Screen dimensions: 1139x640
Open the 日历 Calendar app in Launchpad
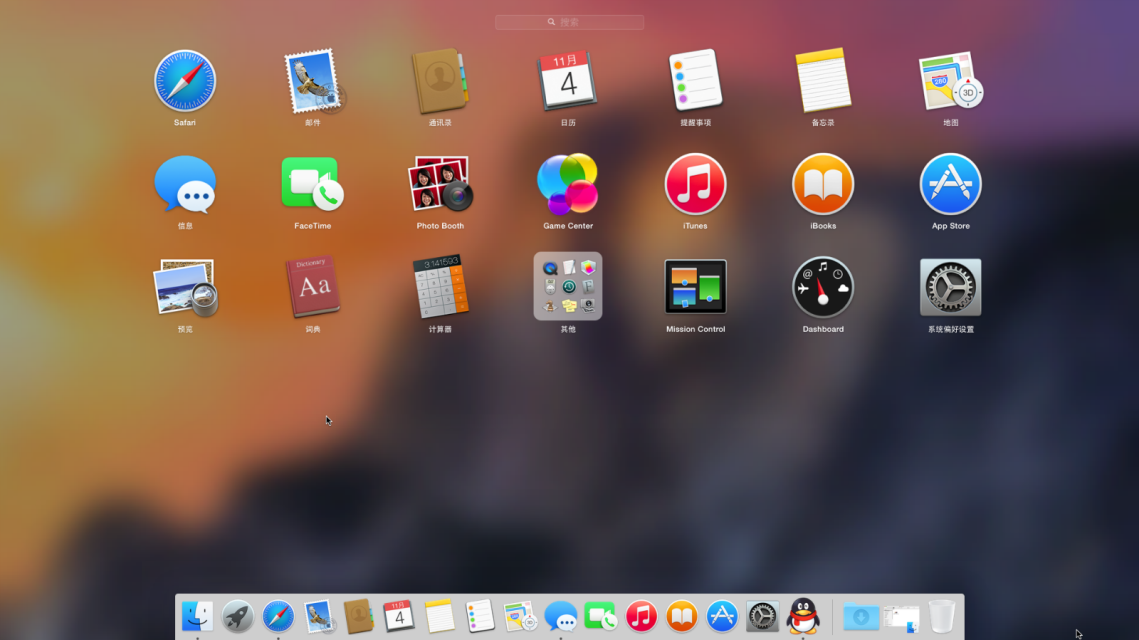[568, 81]
